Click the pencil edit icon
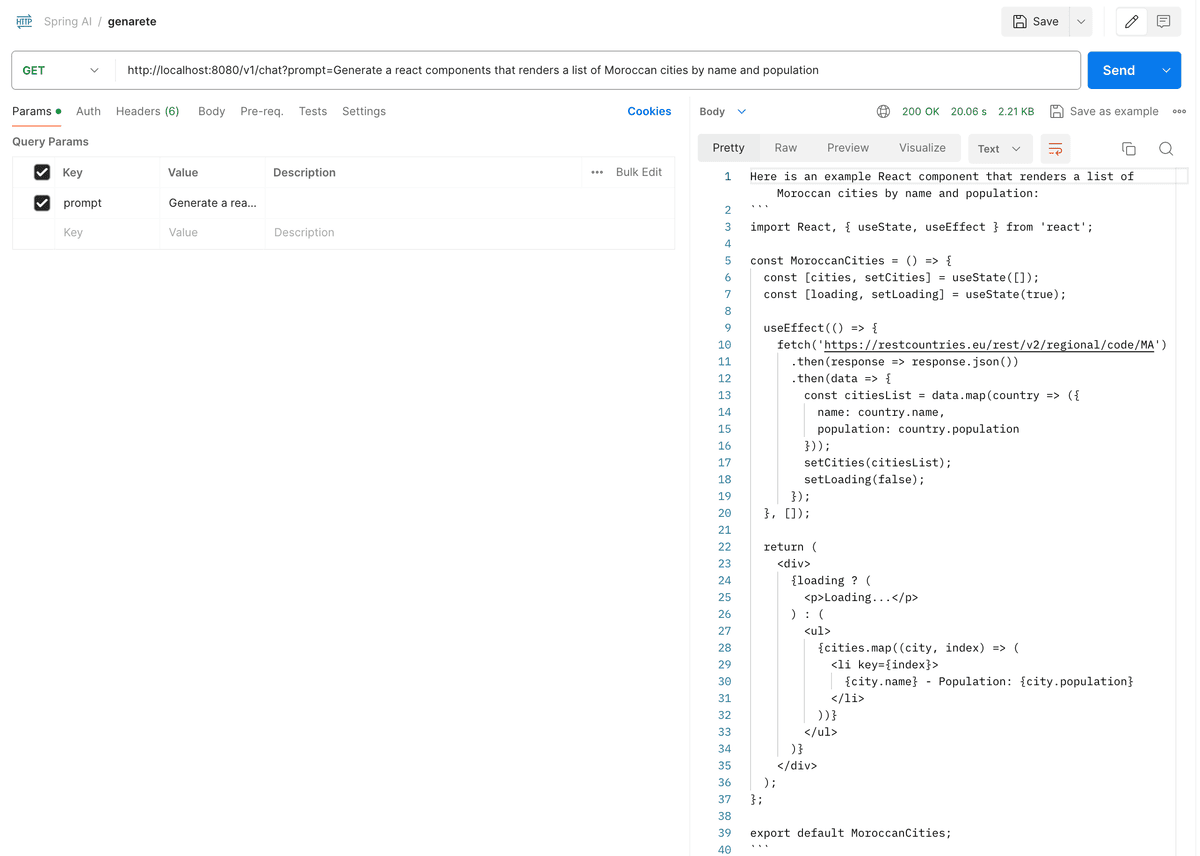Screen dimensions: 1200x856 pyautogui.click(x=1131, y=21)
